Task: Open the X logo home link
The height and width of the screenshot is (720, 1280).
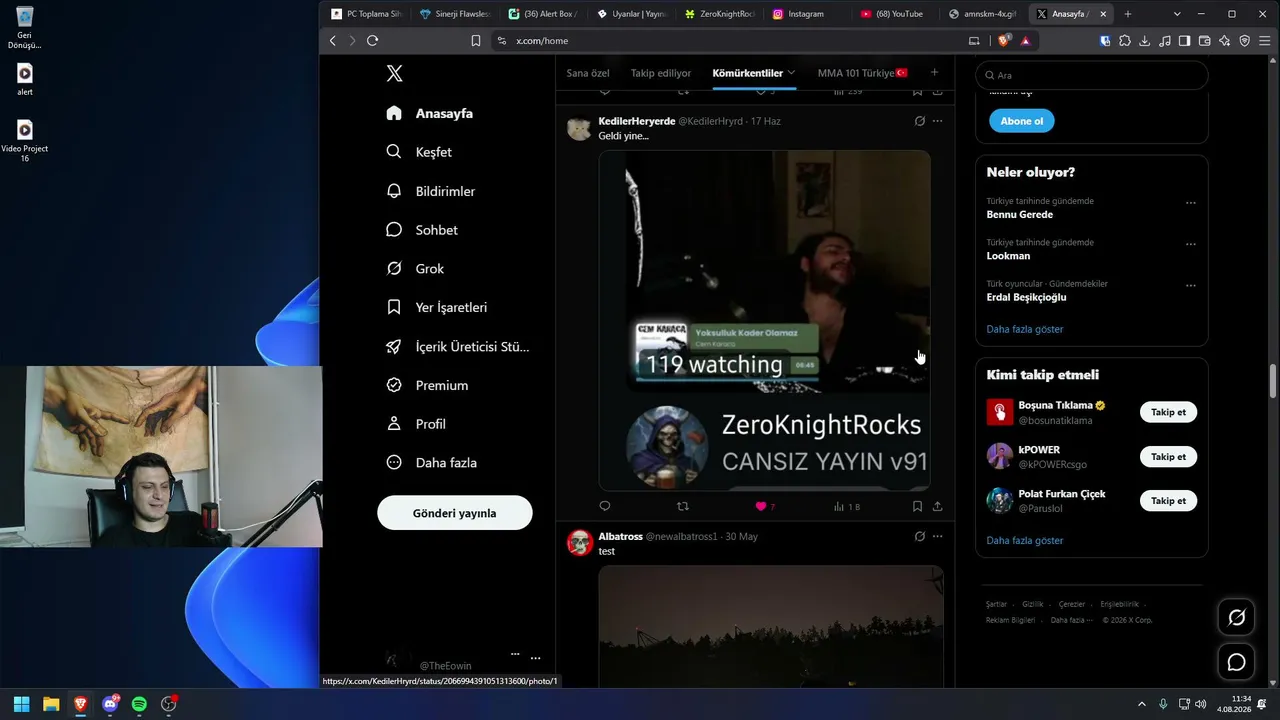Action: pos(394,73)
